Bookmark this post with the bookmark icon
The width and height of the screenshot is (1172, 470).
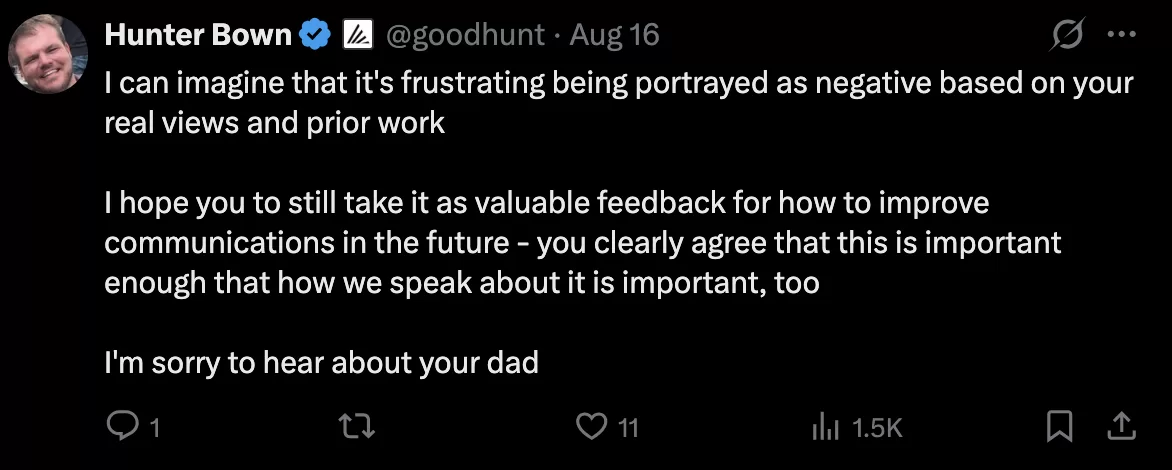point(1060,427)
